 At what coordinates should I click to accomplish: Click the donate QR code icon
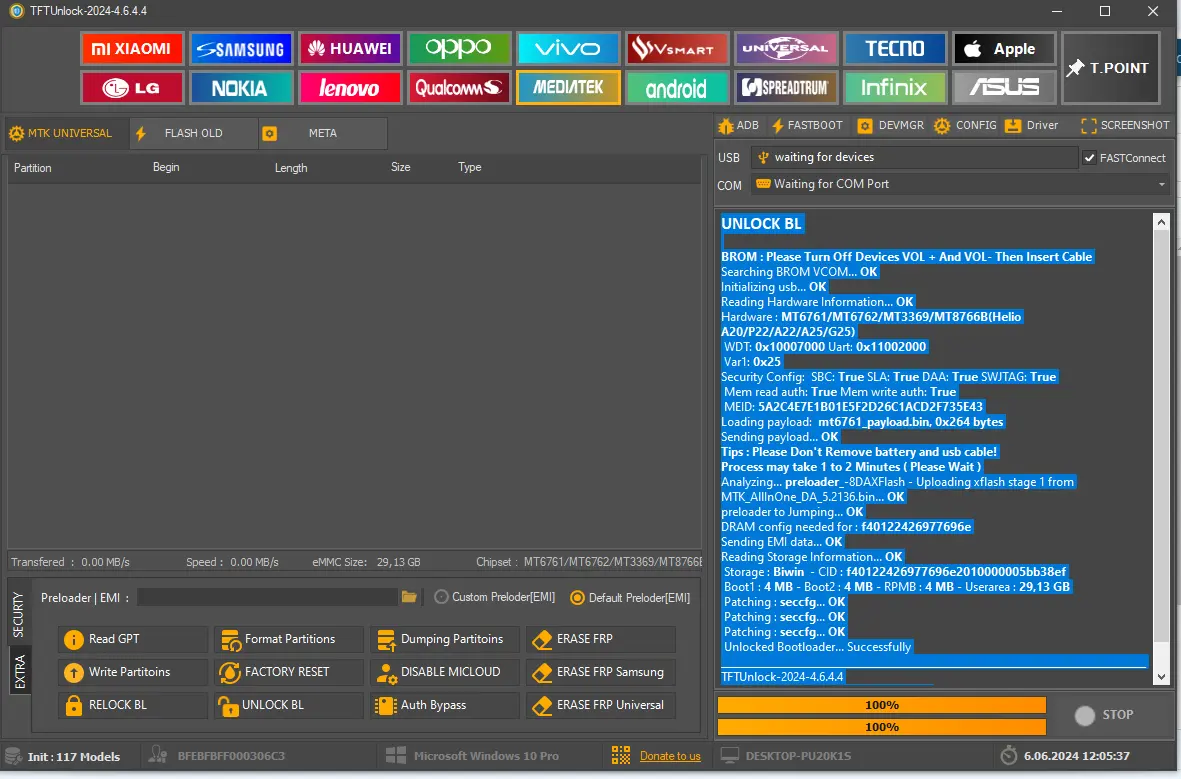pyautogui.click(x=621, y=756)
